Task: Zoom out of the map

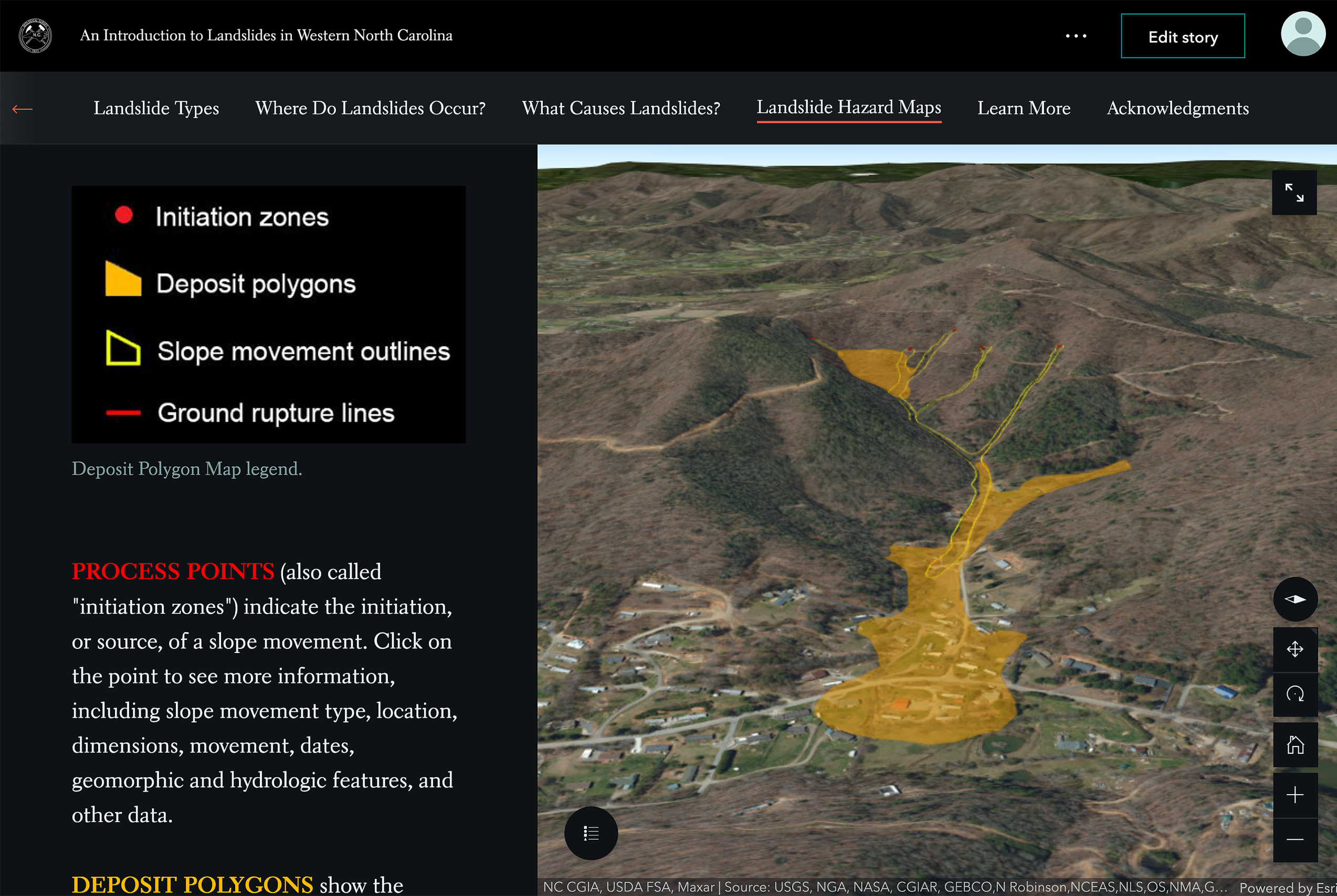Action: coord(1294,839)
